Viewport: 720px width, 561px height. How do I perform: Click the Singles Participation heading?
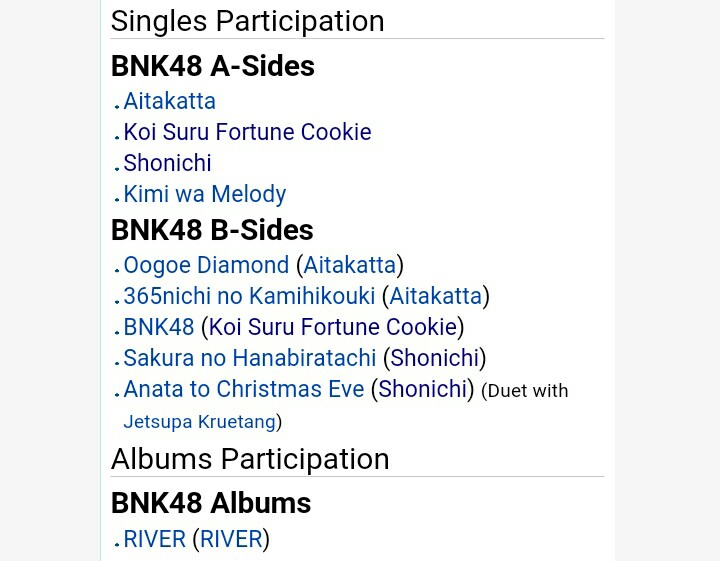tap(248, 21)
